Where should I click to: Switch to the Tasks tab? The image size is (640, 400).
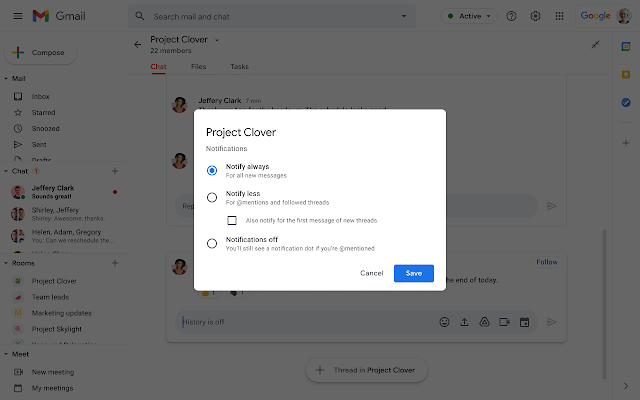(239, 67)
